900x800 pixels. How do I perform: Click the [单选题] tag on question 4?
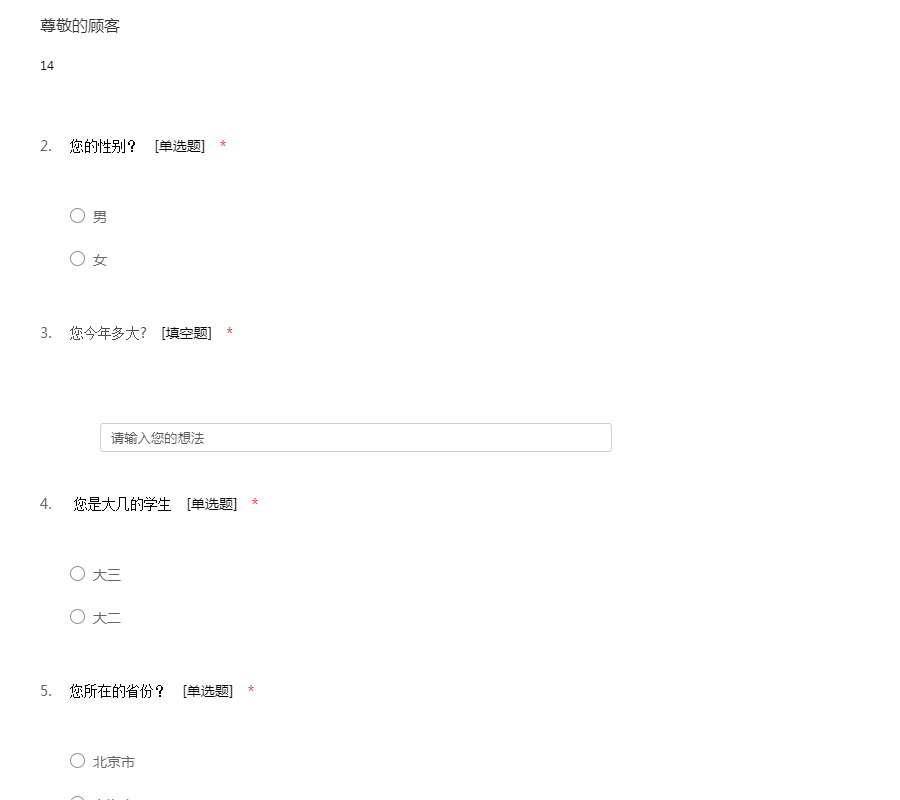(212, 504)
